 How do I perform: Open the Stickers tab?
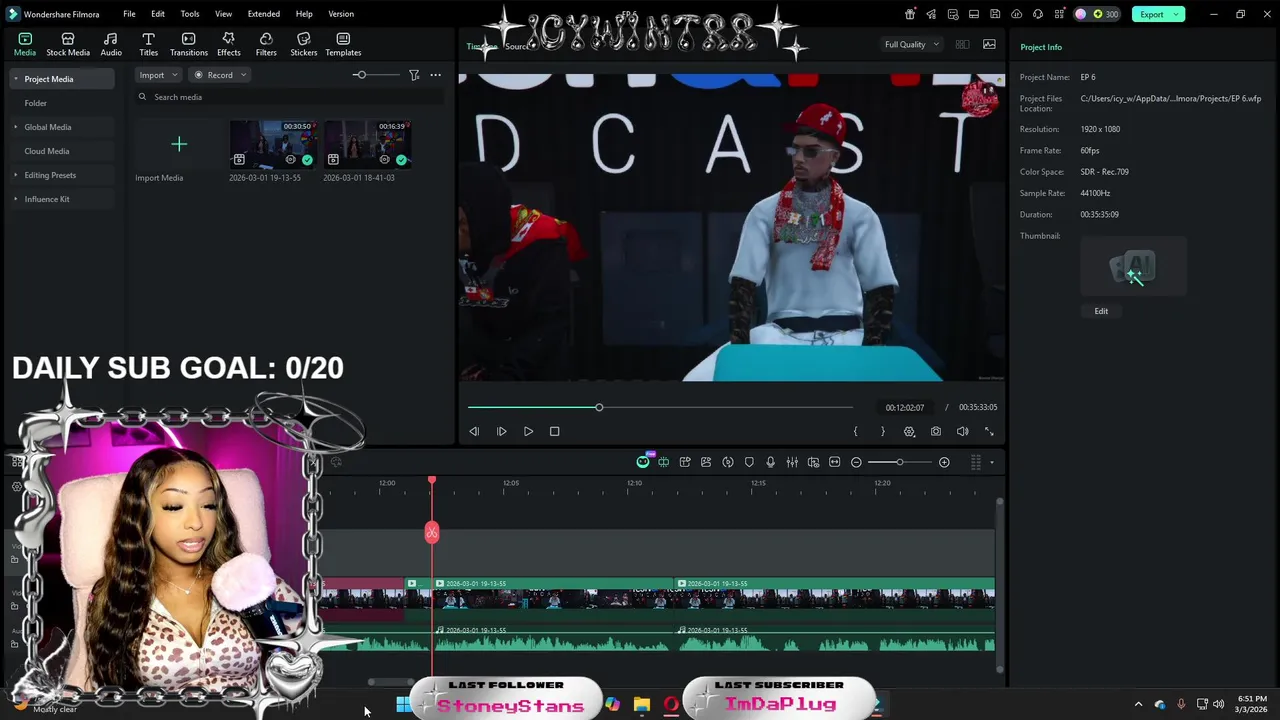coord(303,44)
